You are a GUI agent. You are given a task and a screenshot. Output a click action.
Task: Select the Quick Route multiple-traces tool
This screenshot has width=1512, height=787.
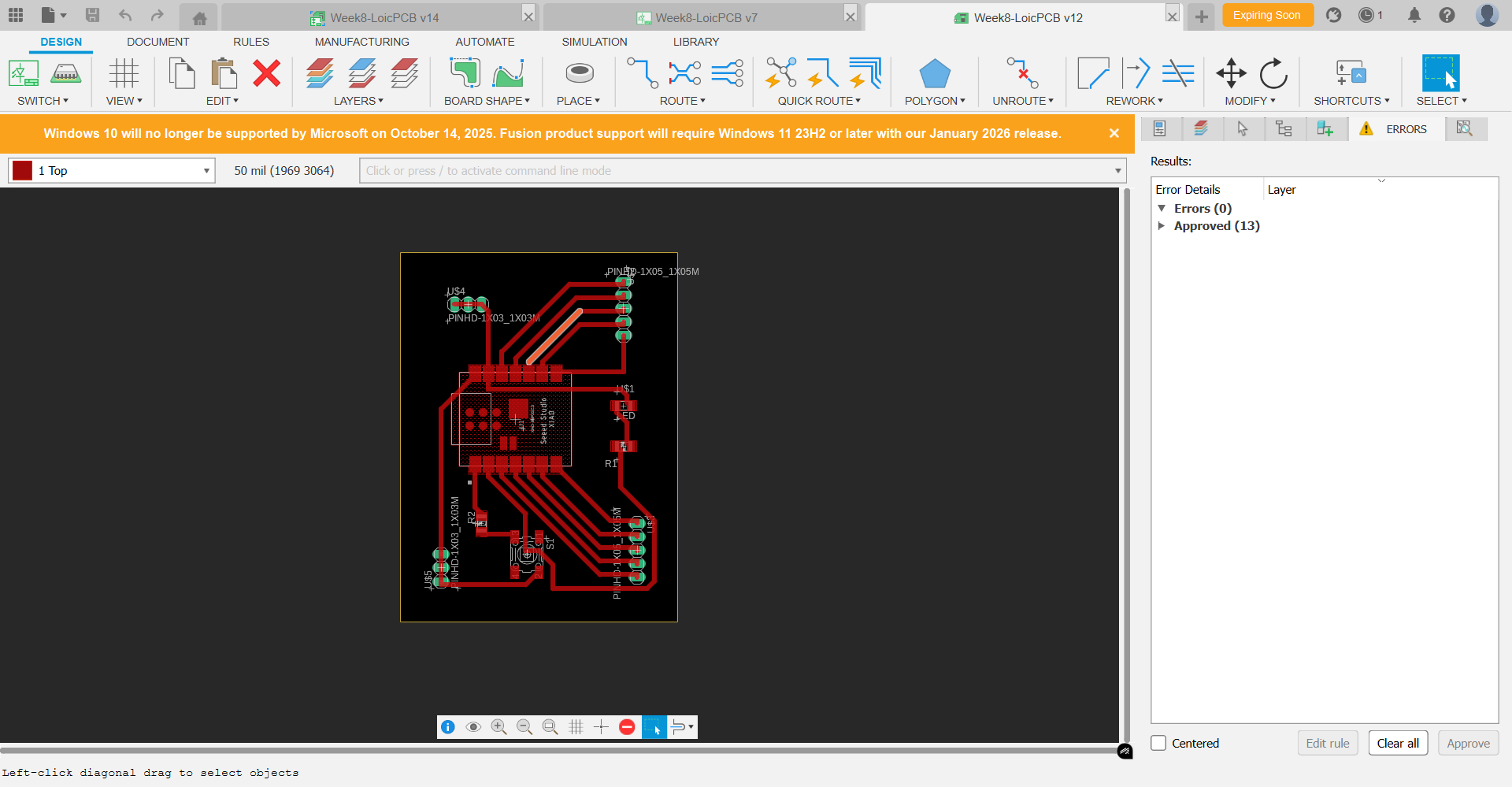[x=865, y=73]
